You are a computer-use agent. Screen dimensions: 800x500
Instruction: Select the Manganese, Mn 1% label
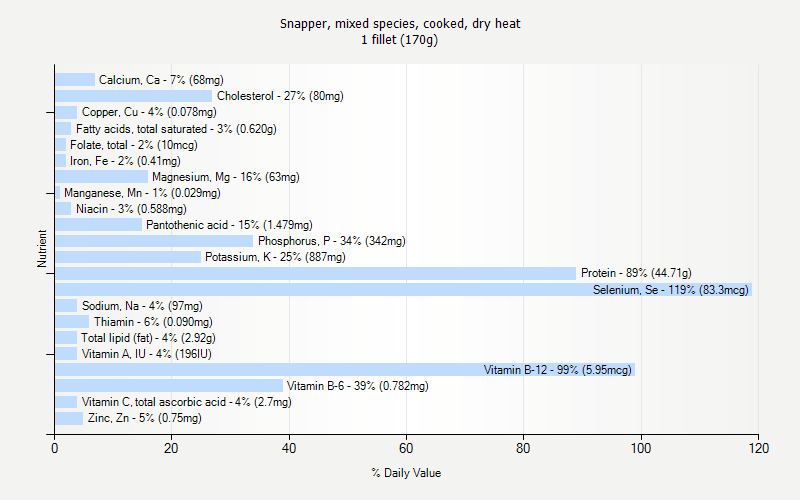click(x=142, y=193)
